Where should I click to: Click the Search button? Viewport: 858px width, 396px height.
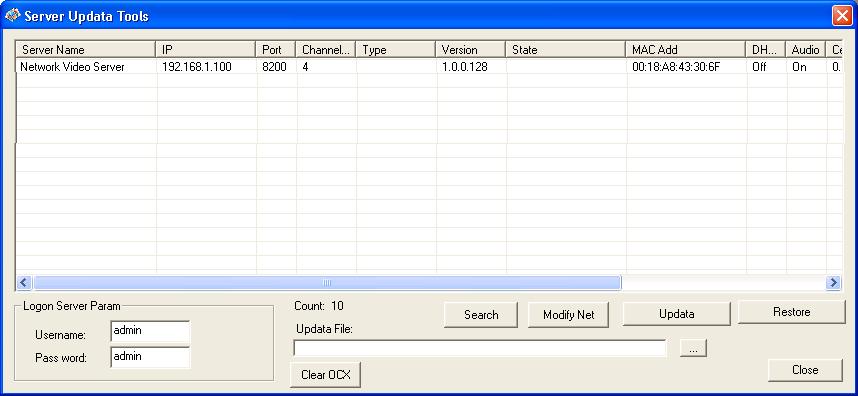tap(481, 315)
